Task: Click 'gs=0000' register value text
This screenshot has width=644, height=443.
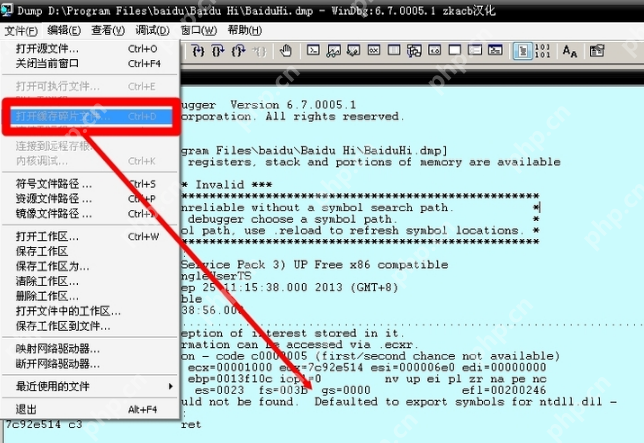Action: click(x=346, y=390)
